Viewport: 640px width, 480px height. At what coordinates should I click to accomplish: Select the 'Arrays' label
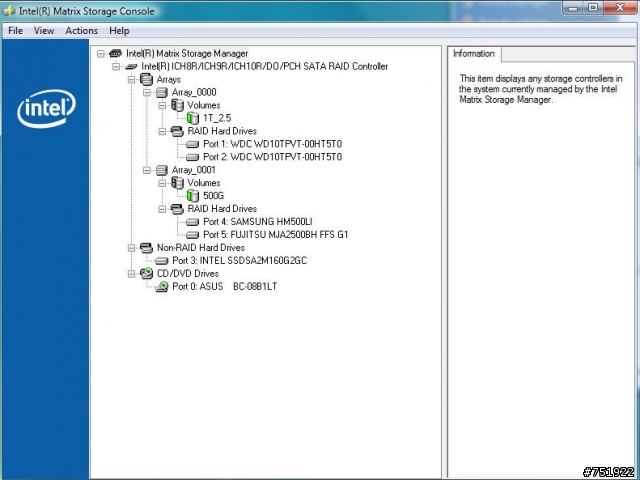(x=169, y=79)
